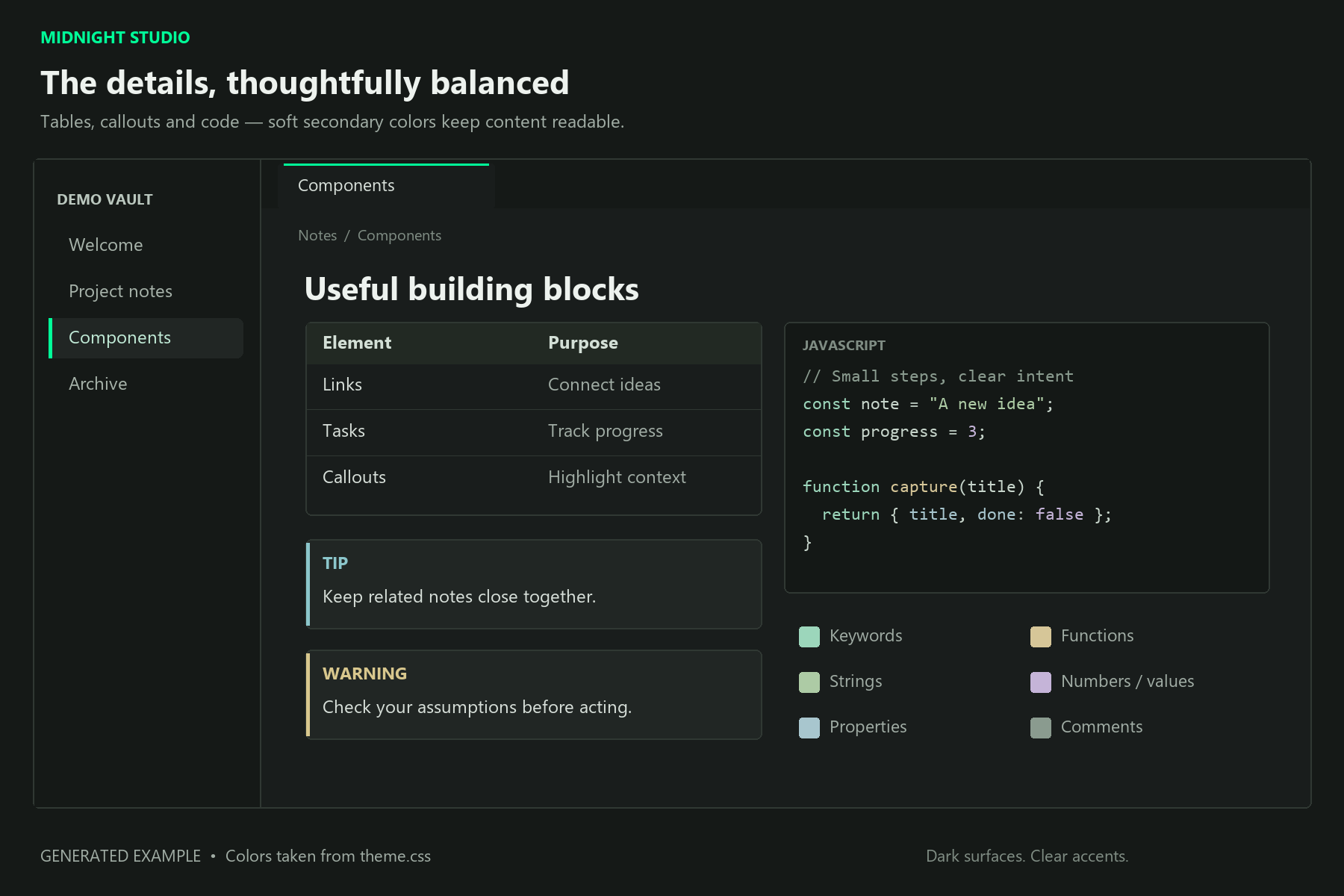Click 'The details, thoughtfully balanced' headline
The height and width of the screenshot is (896, 1344).
coord(305,82)
